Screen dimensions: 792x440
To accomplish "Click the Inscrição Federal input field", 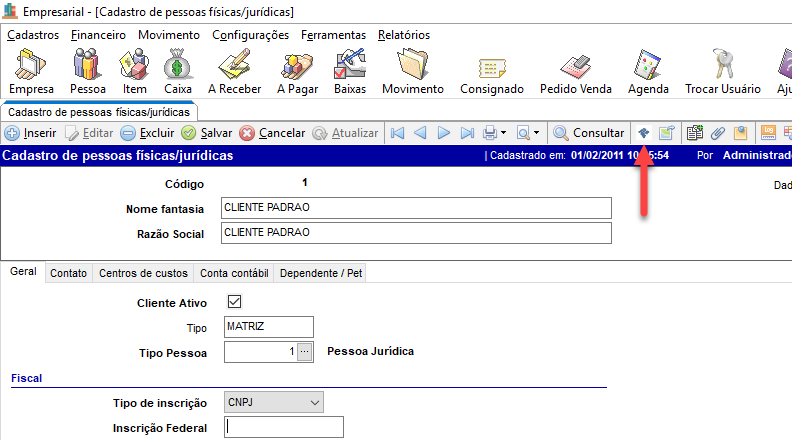I will (284, 428).
